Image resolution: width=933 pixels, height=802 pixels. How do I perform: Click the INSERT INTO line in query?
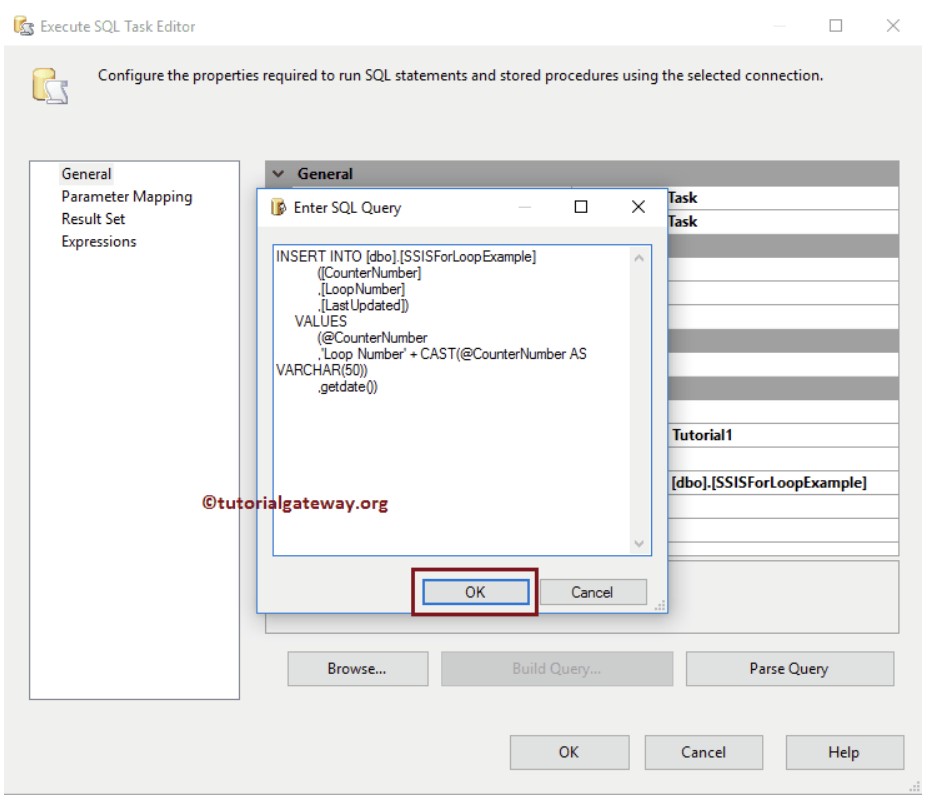click(406, 256)
